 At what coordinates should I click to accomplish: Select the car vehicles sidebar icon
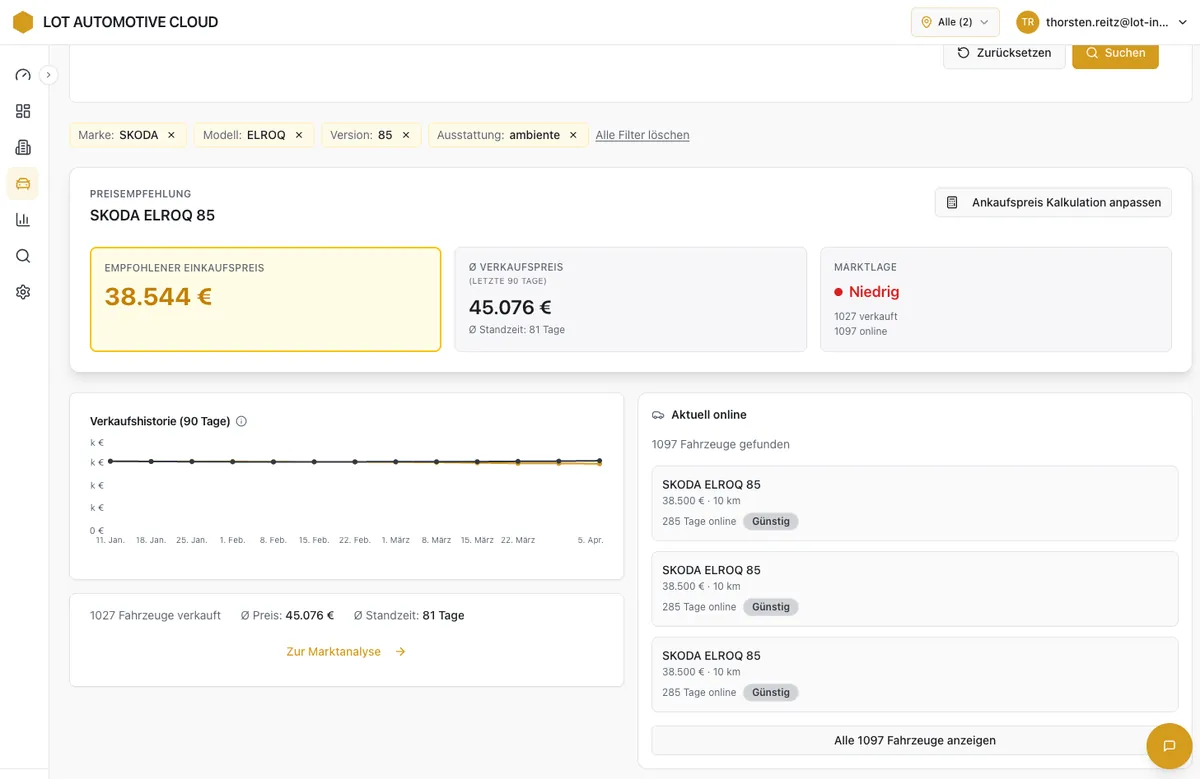tap(23, 183)
